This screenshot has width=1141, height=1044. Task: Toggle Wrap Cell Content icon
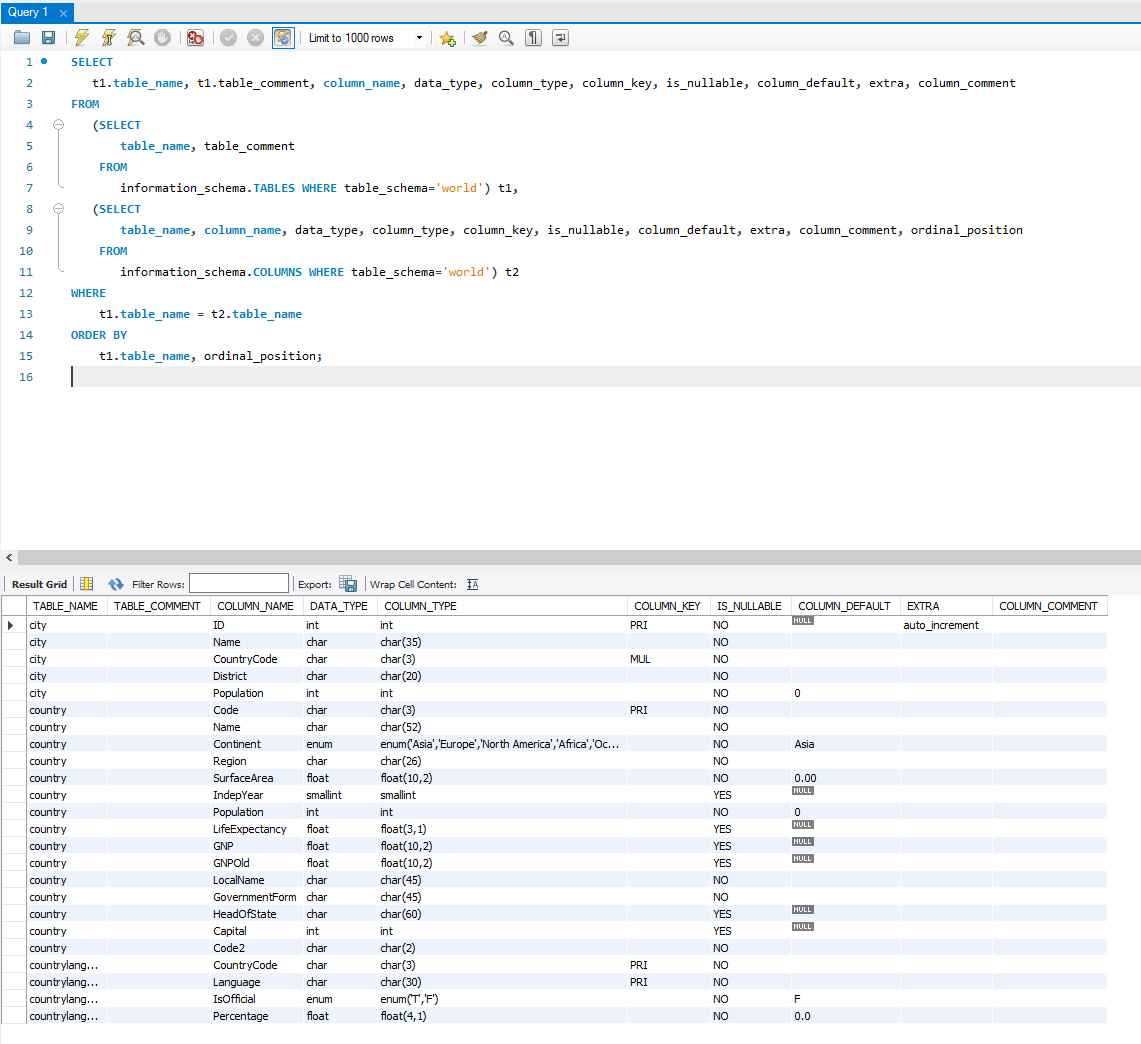(472, 584)
